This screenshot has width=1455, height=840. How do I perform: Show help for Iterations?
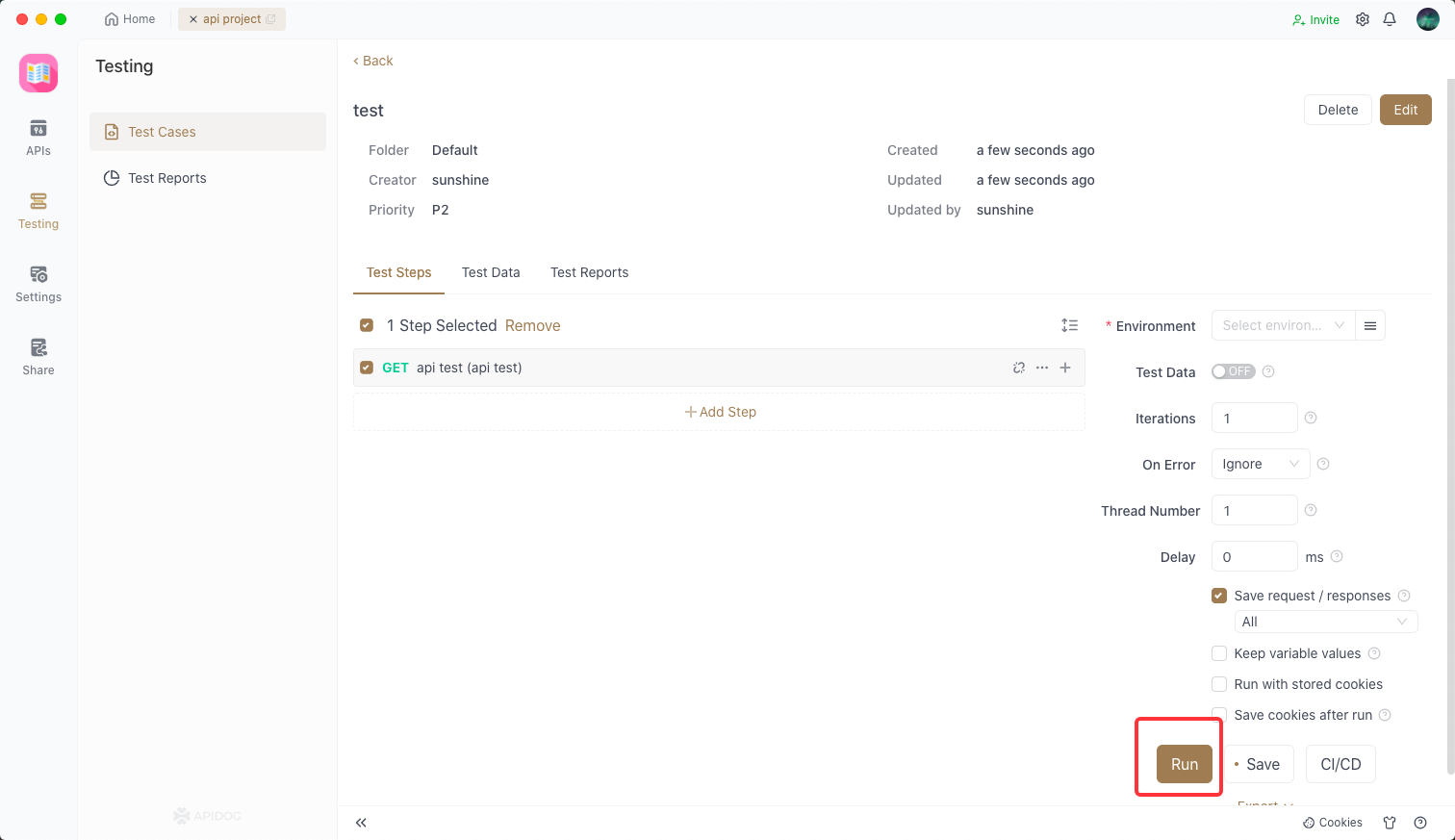pyautogui.click(x=1311, y=418)
